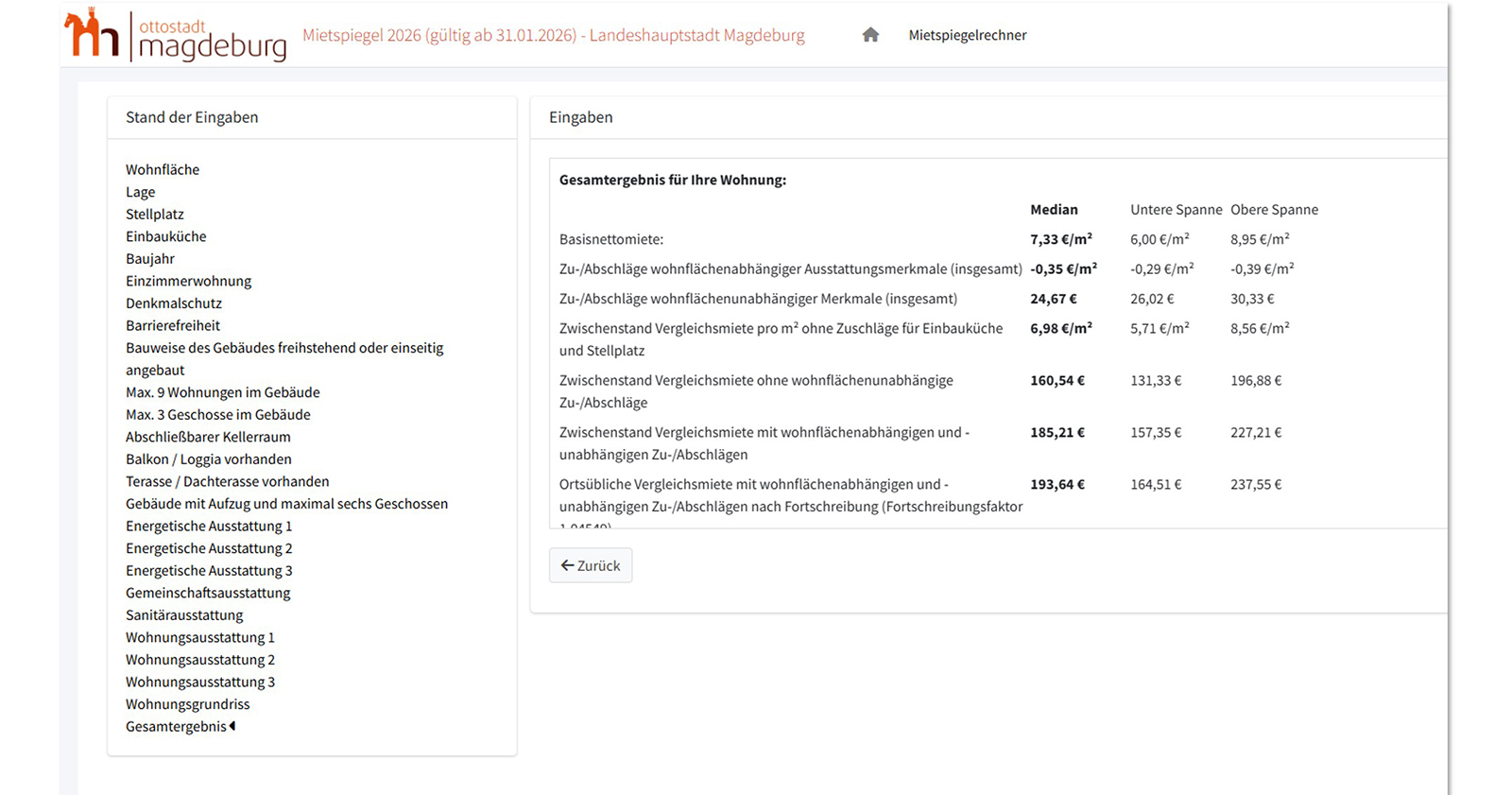Select Wohnfläche in the input list

[163, 169]
